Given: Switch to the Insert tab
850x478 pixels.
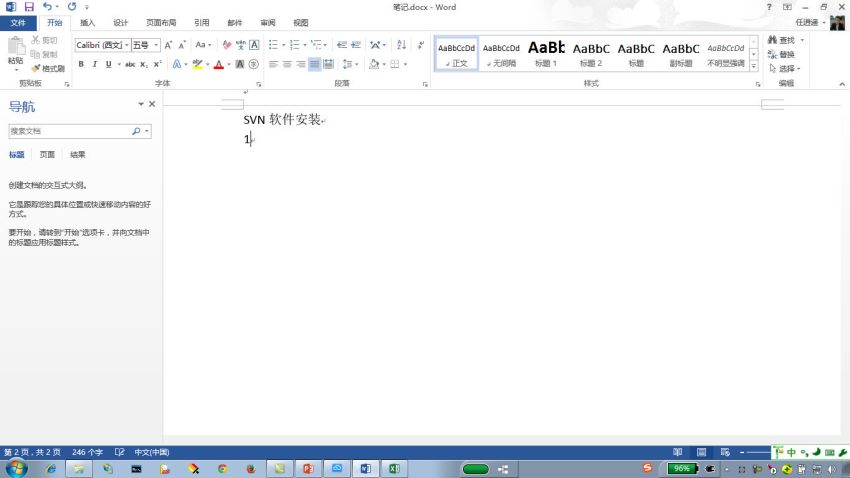Looking at the screenshot, I should [87, 23].
